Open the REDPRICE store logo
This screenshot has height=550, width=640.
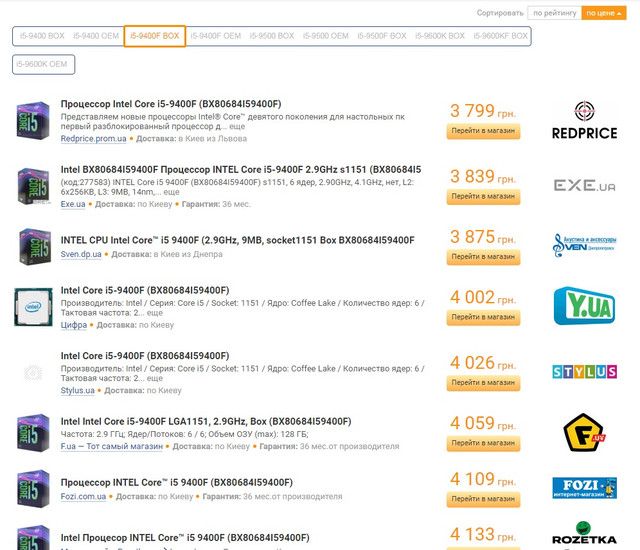(584, 120)
